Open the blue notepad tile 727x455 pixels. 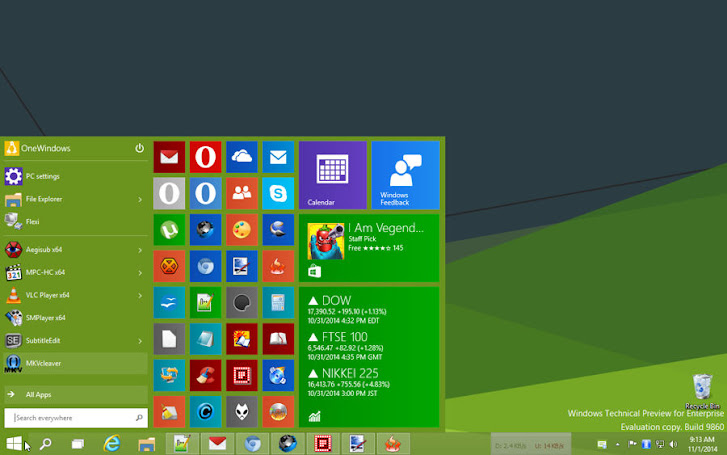click(205, 339)
